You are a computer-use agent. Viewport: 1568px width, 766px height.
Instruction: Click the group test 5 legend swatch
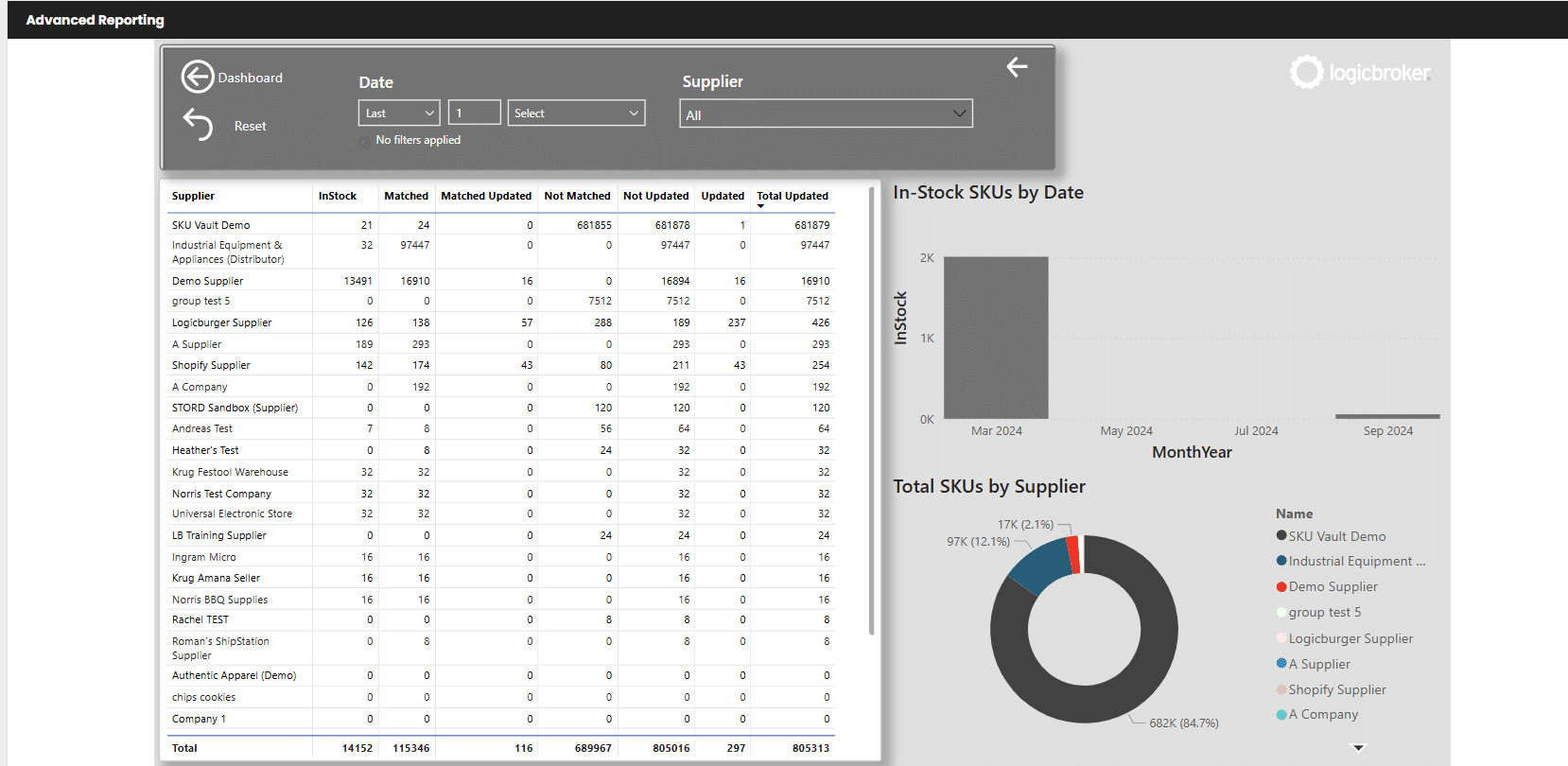[1281, 612]
